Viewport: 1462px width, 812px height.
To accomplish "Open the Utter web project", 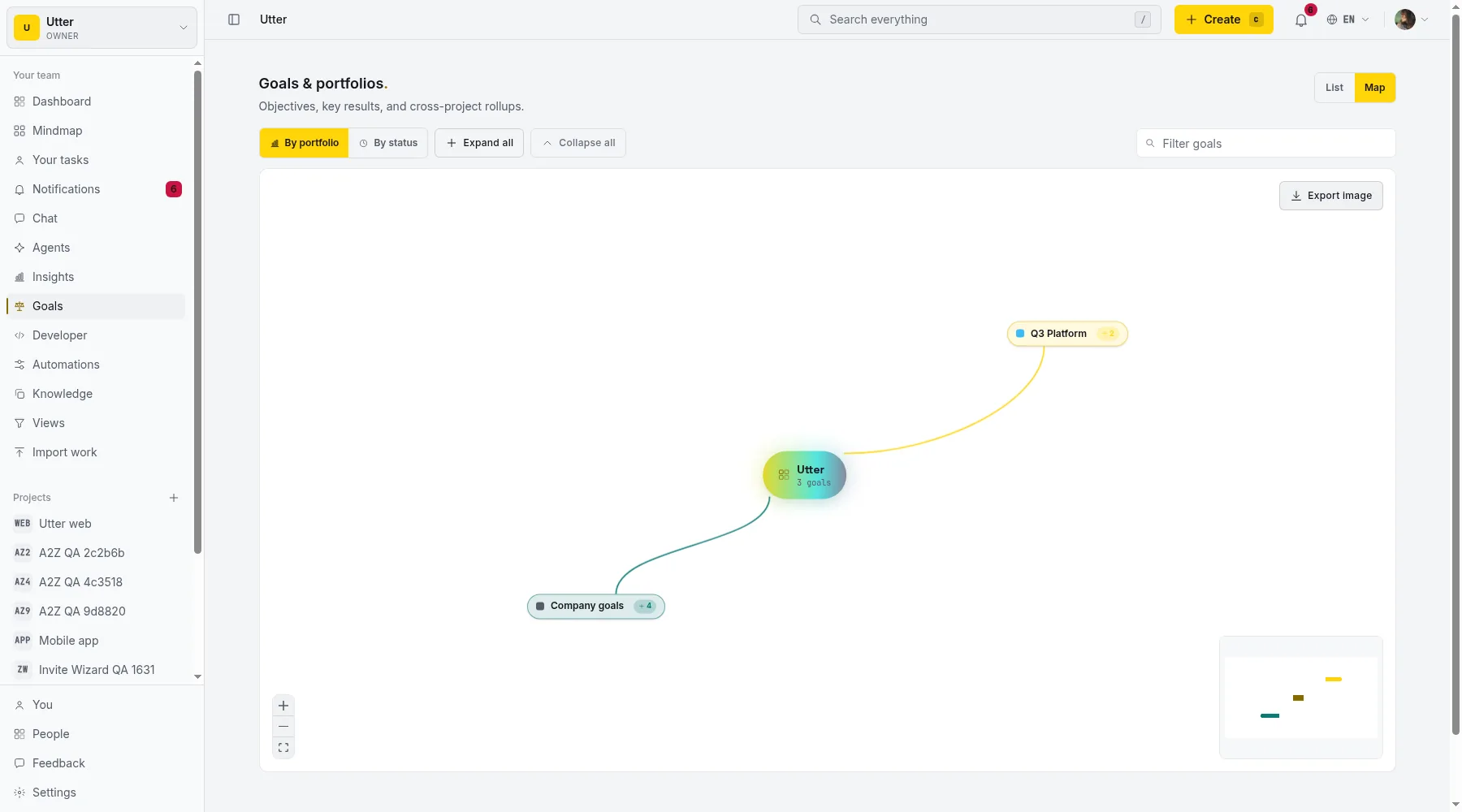I will (x=96, y=524).
